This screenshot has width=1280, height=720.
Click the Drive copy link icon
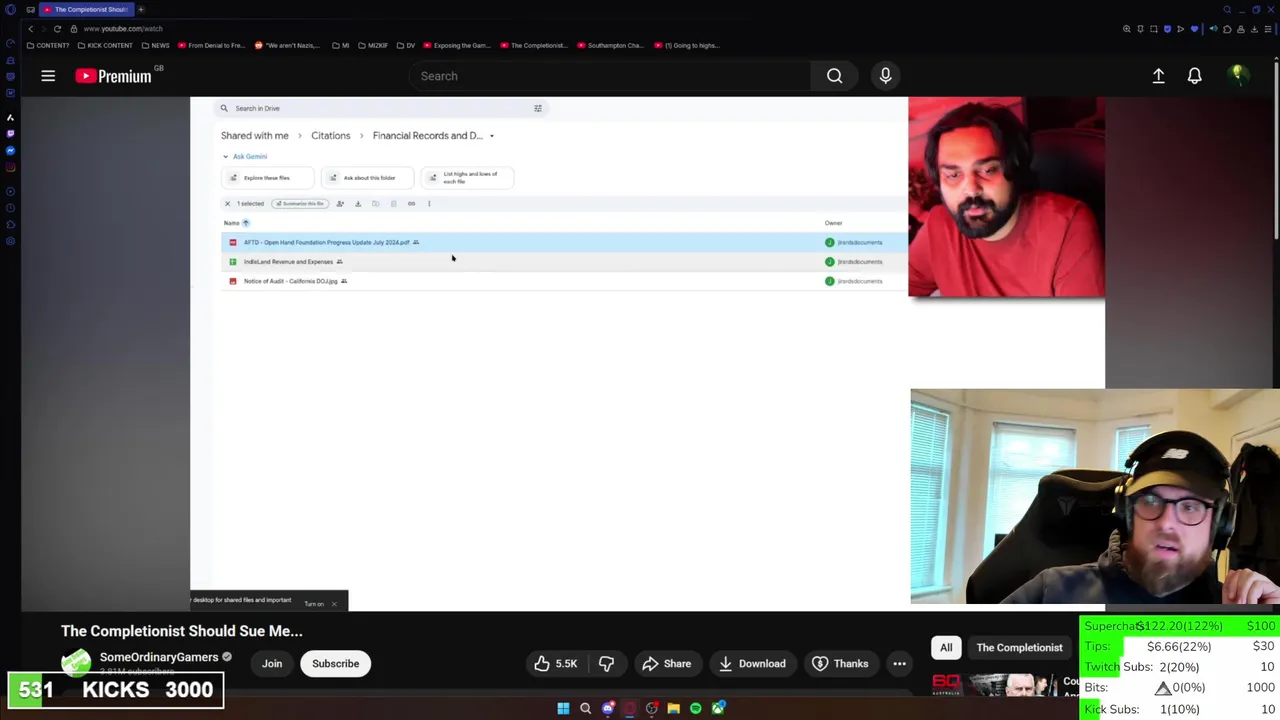[x=411, y=204]
